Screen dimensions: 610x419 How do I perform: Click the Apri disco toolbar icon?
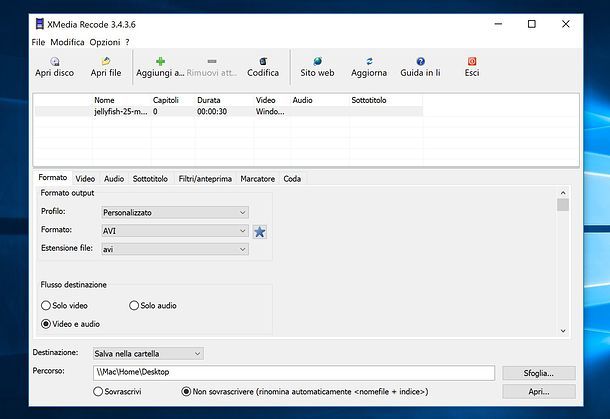[x=55, y=61]
